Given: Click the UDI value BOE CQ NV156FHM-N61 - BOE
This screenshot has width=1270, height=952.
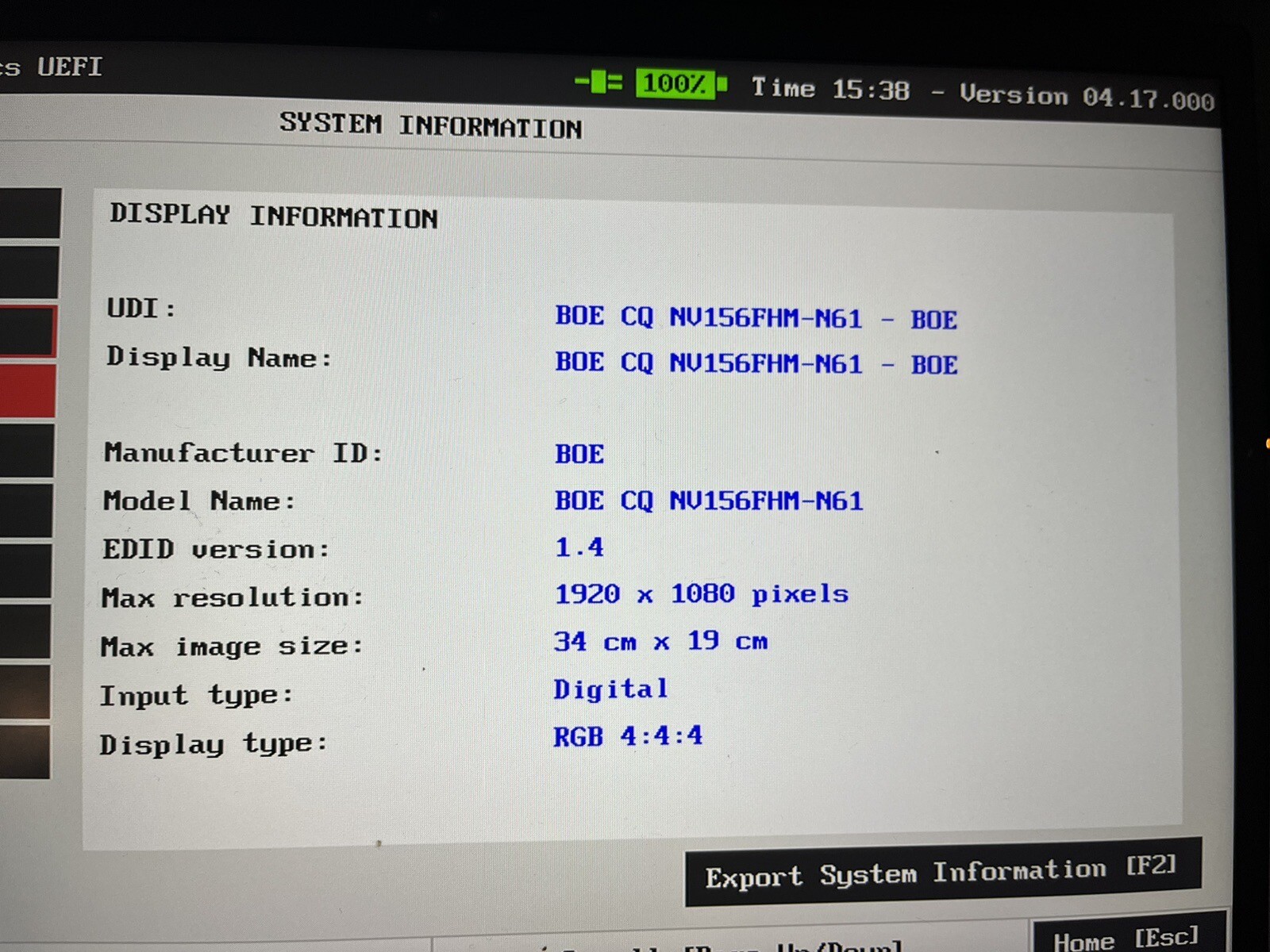Looking at the screenshot, I should pyautogui.click(x=756, y=317).
